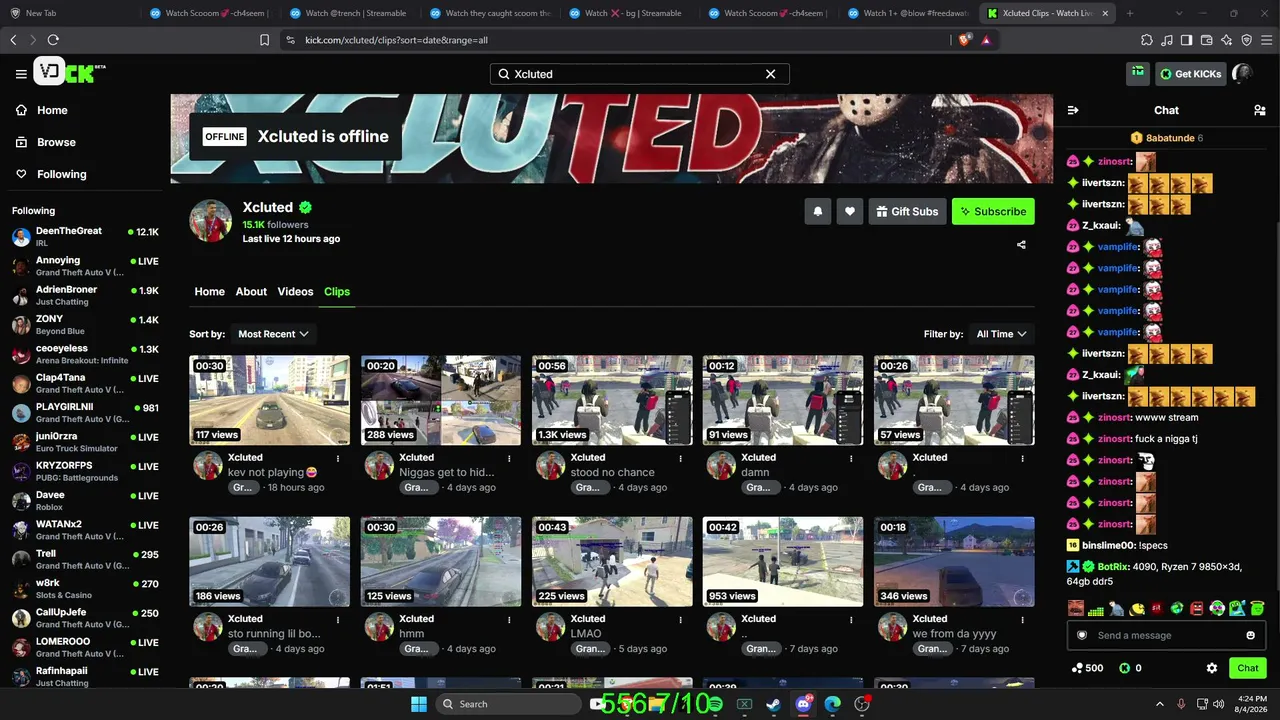Select the Clips tab
This screenshot has width=1280, height=720.
[337, 292]
